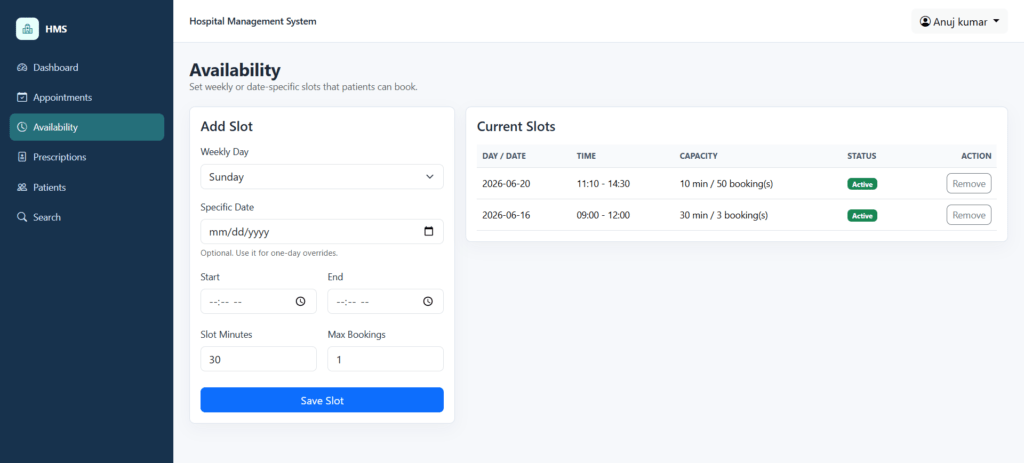
Task: Click the Search magnifier icon in sidebar
Action: (22, 217)
